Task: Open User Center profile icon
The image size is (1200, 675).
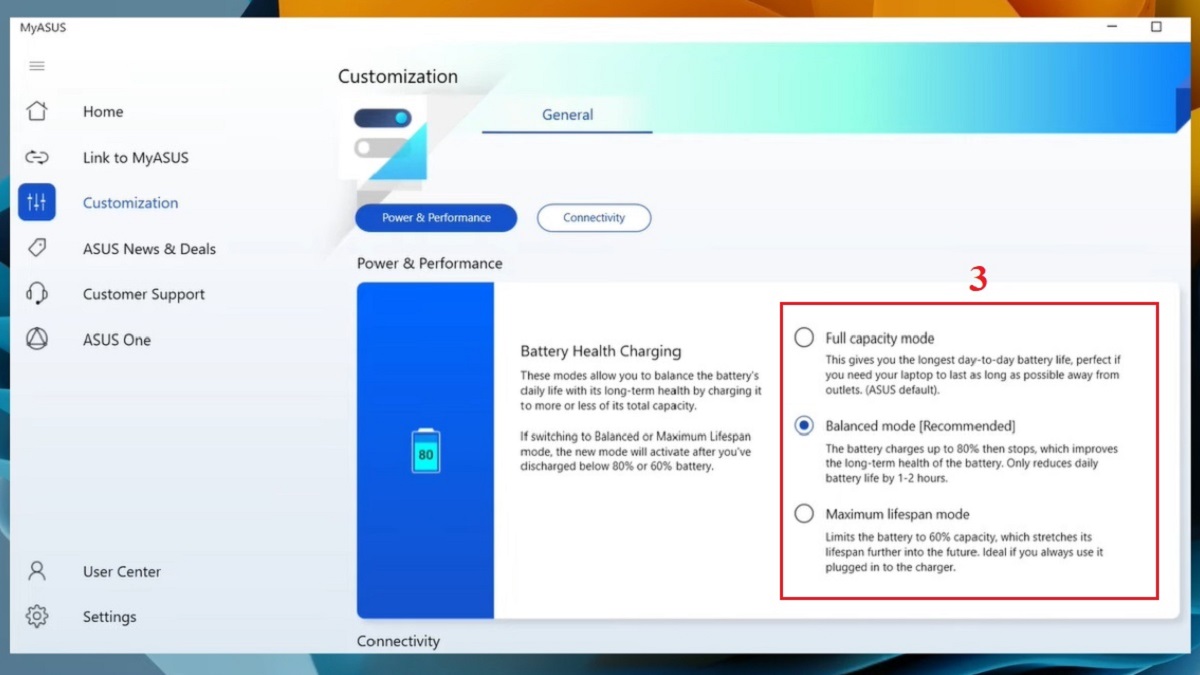Action: coord(37,570)
